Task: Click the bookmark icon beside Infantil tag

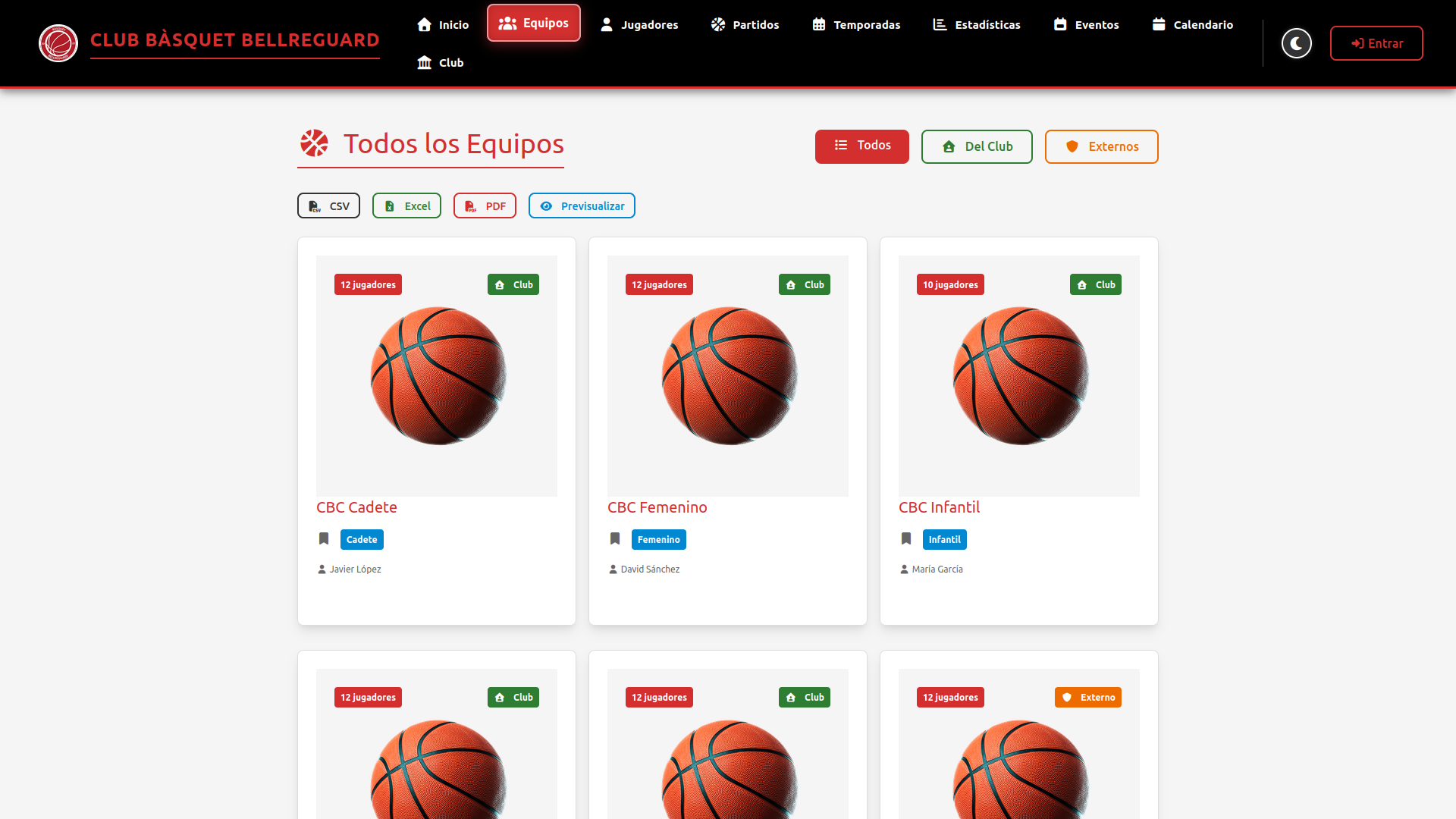Action: [x=906, y=538]
